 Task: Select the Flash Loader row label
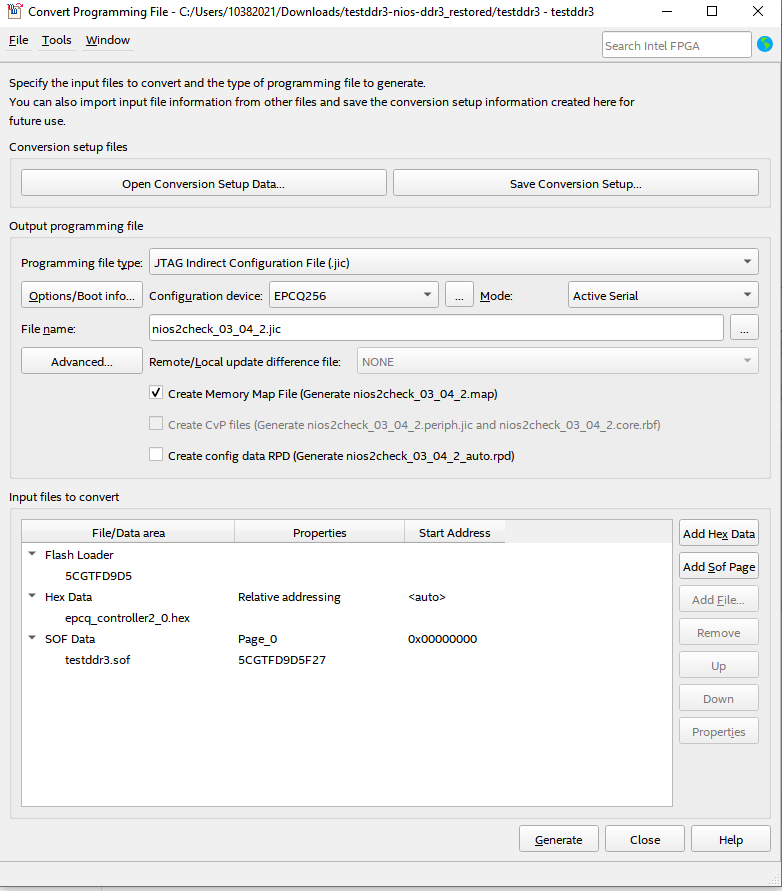pyautogui.click(x=79, y=555)
